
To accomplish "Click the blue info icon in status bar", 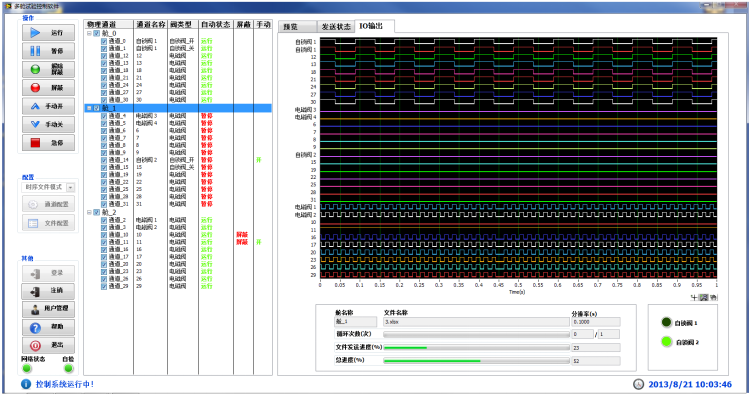I will (x=25, y=384).
